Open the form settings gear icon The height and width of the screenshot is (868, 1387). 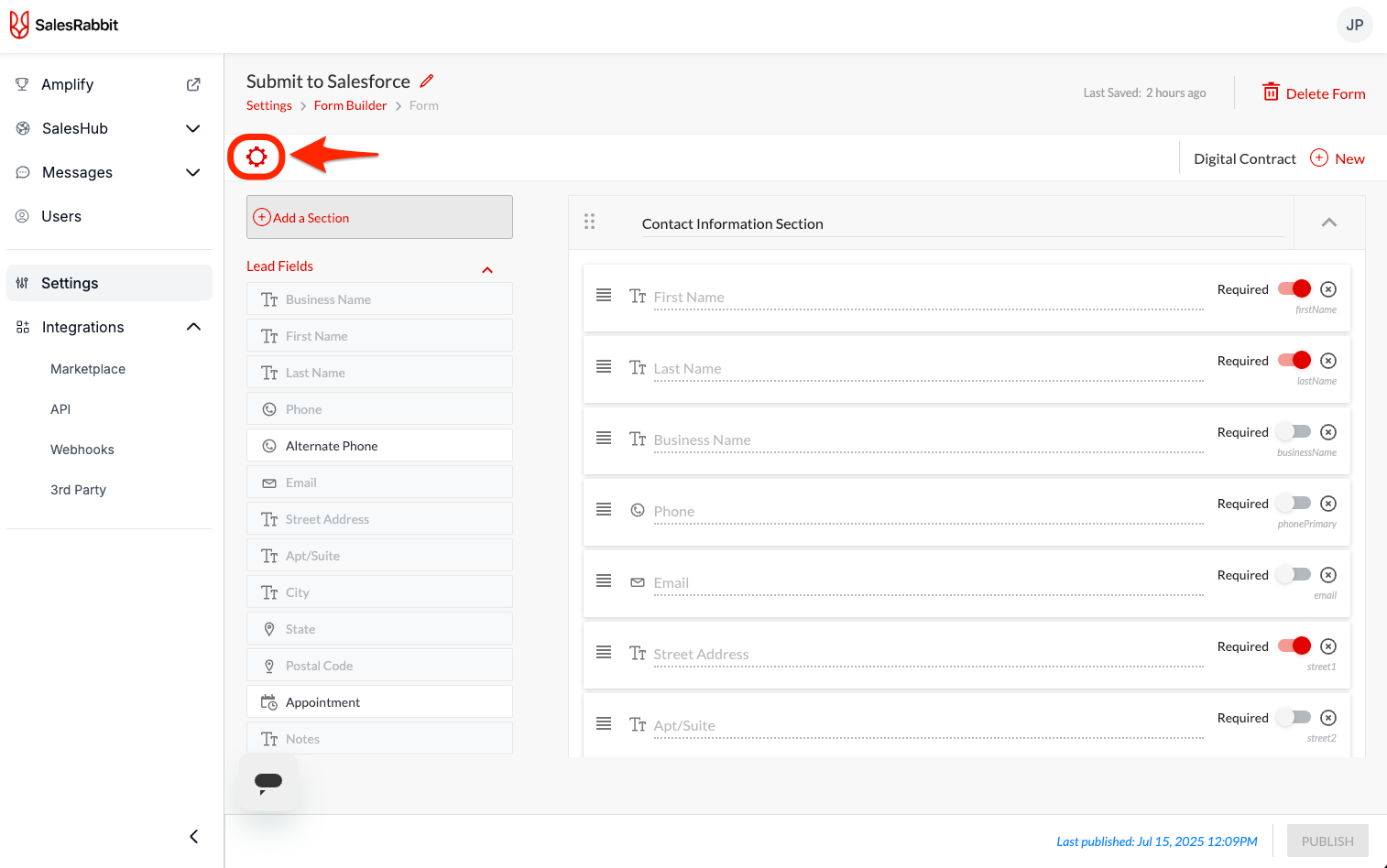(x=257, y=157)
